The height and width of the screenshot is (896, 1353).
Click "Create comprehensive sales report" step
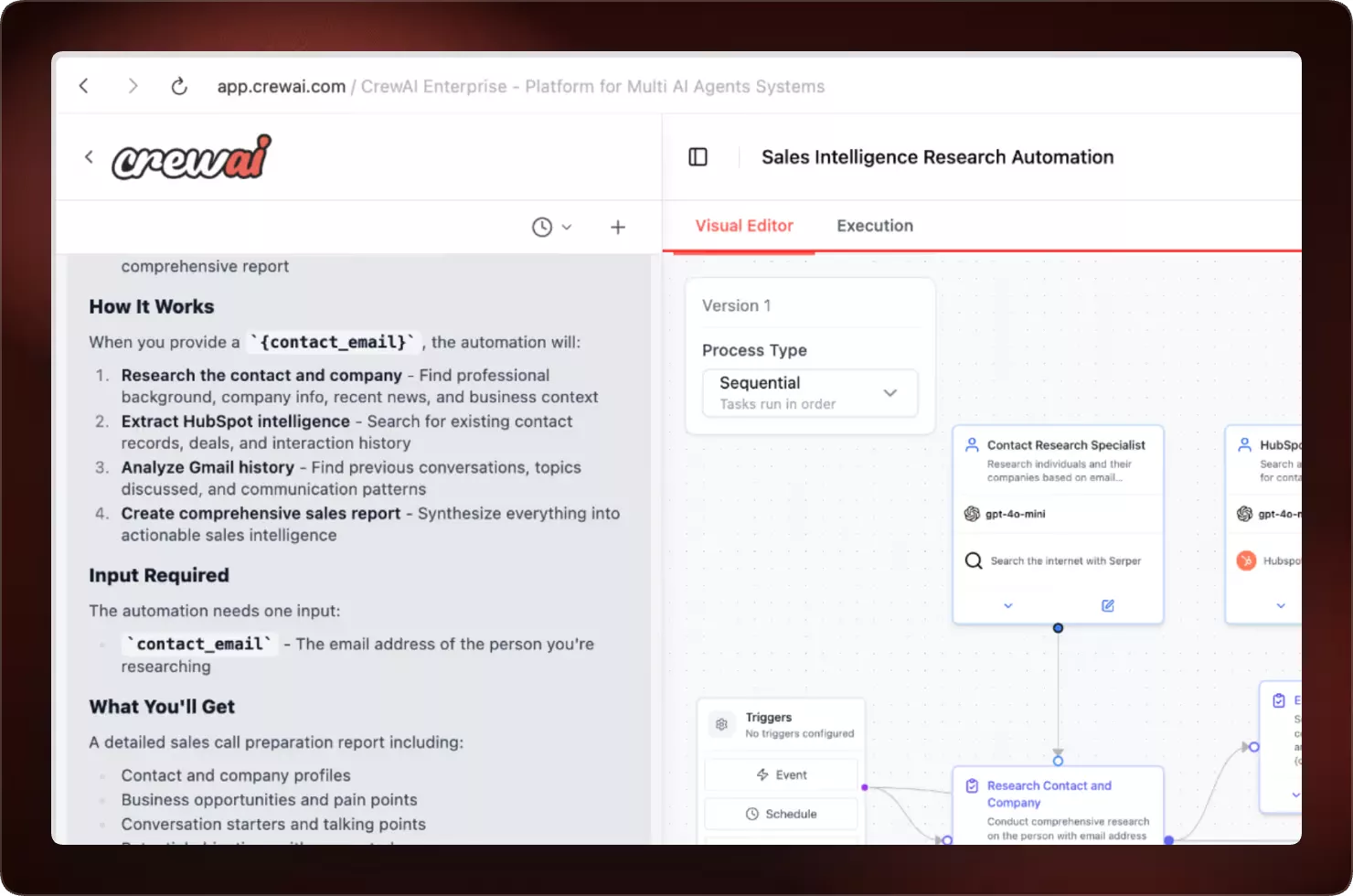pos(261,513)
